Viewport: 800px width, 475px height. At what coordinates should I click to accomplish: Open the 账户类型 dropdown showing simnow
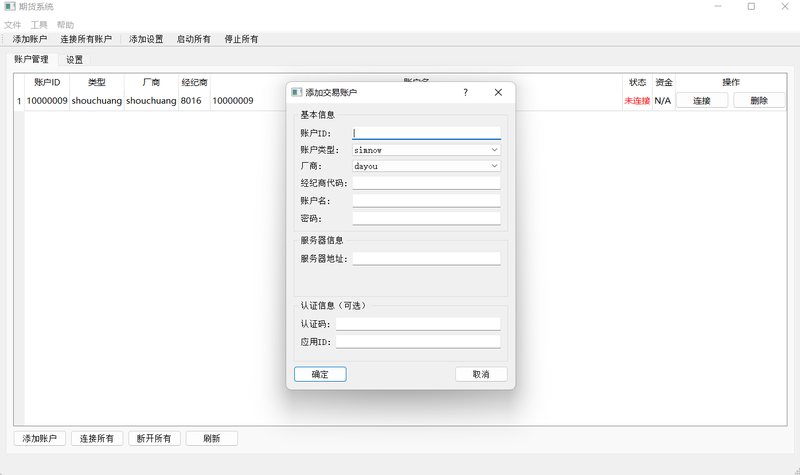(x=427, y=150)
